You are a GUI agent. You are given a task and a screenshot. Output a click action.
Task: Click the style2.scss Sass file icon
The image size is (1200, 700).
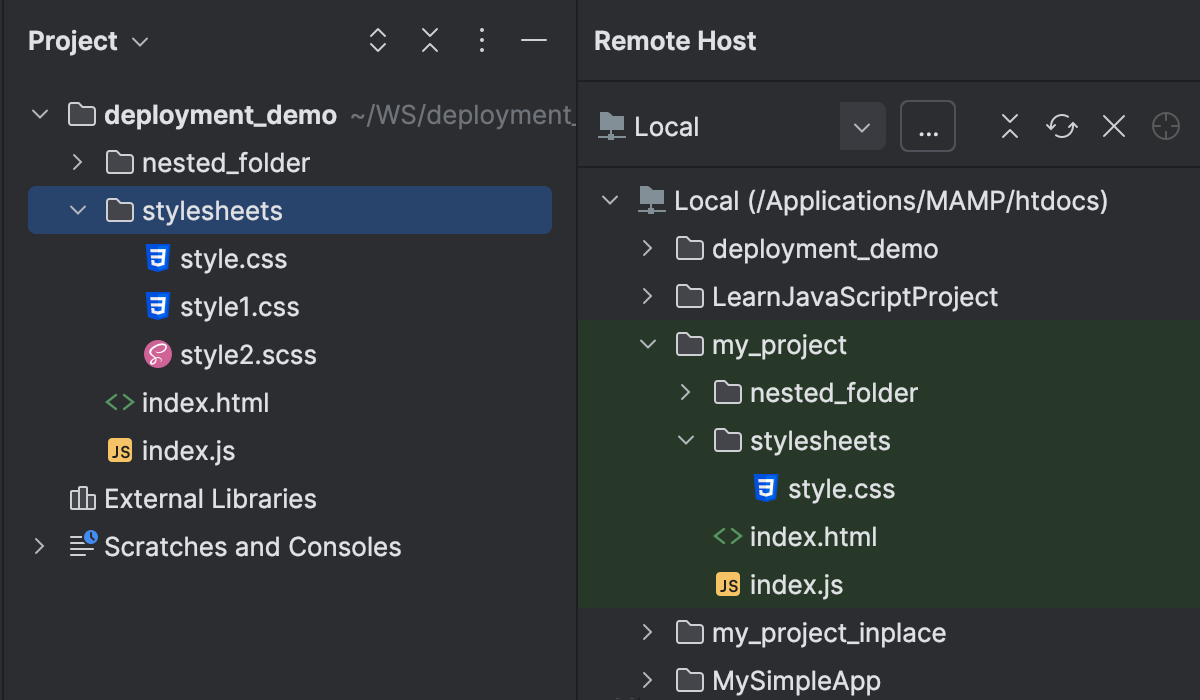tap(157, 354)
